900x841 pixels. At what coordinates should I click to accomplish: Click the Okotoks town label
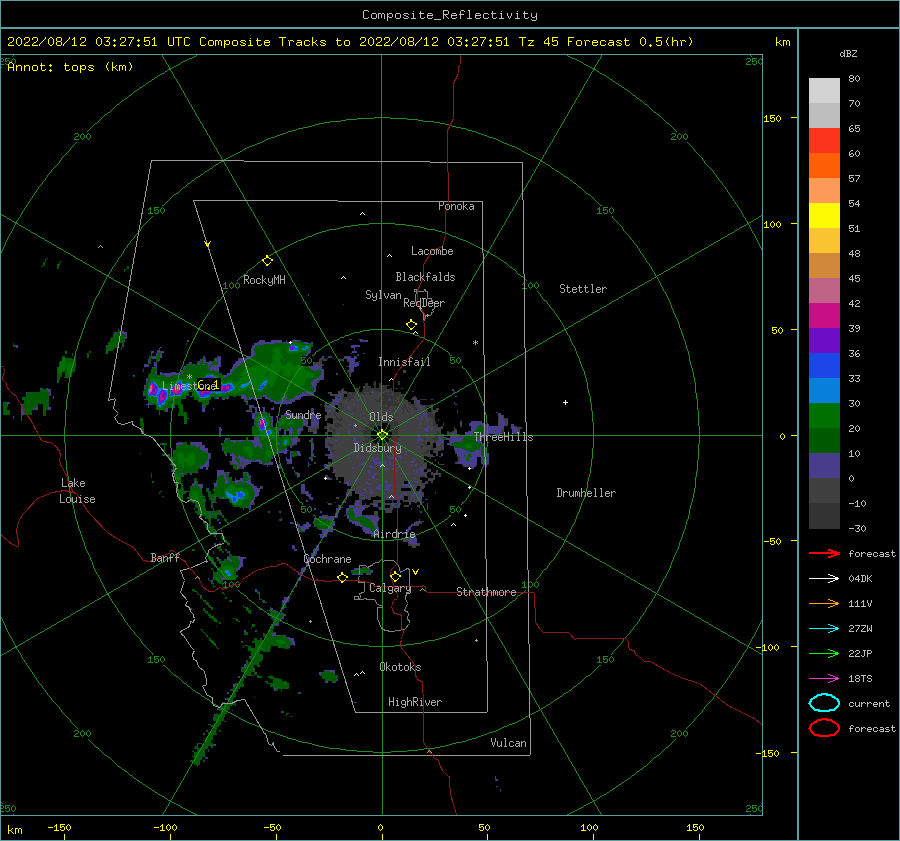click(400, 667)
